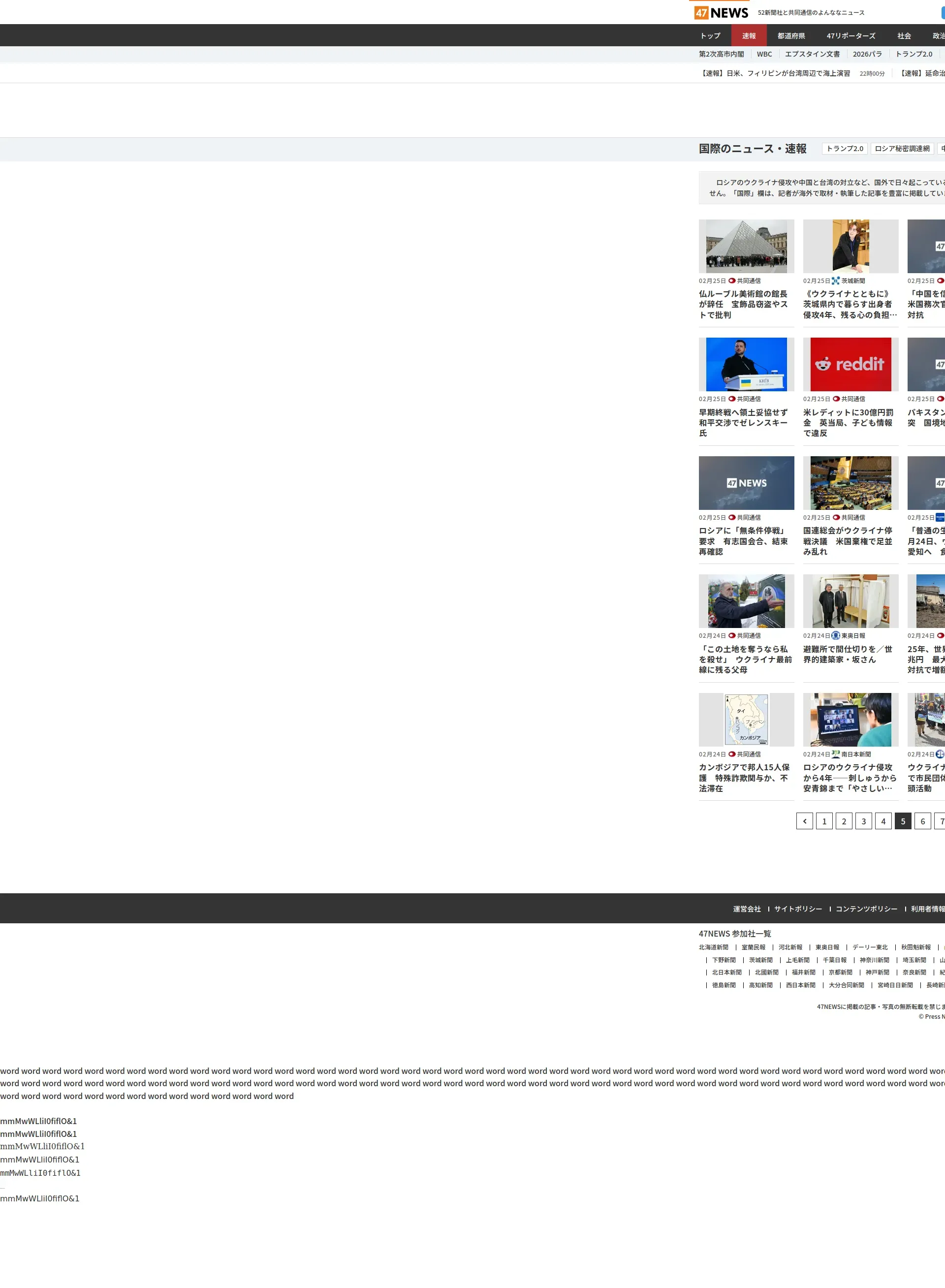The width and height of the screenshot is (945, 1288).
Task: Go to page 3 in the pagination
Action: tap(863, 821)
